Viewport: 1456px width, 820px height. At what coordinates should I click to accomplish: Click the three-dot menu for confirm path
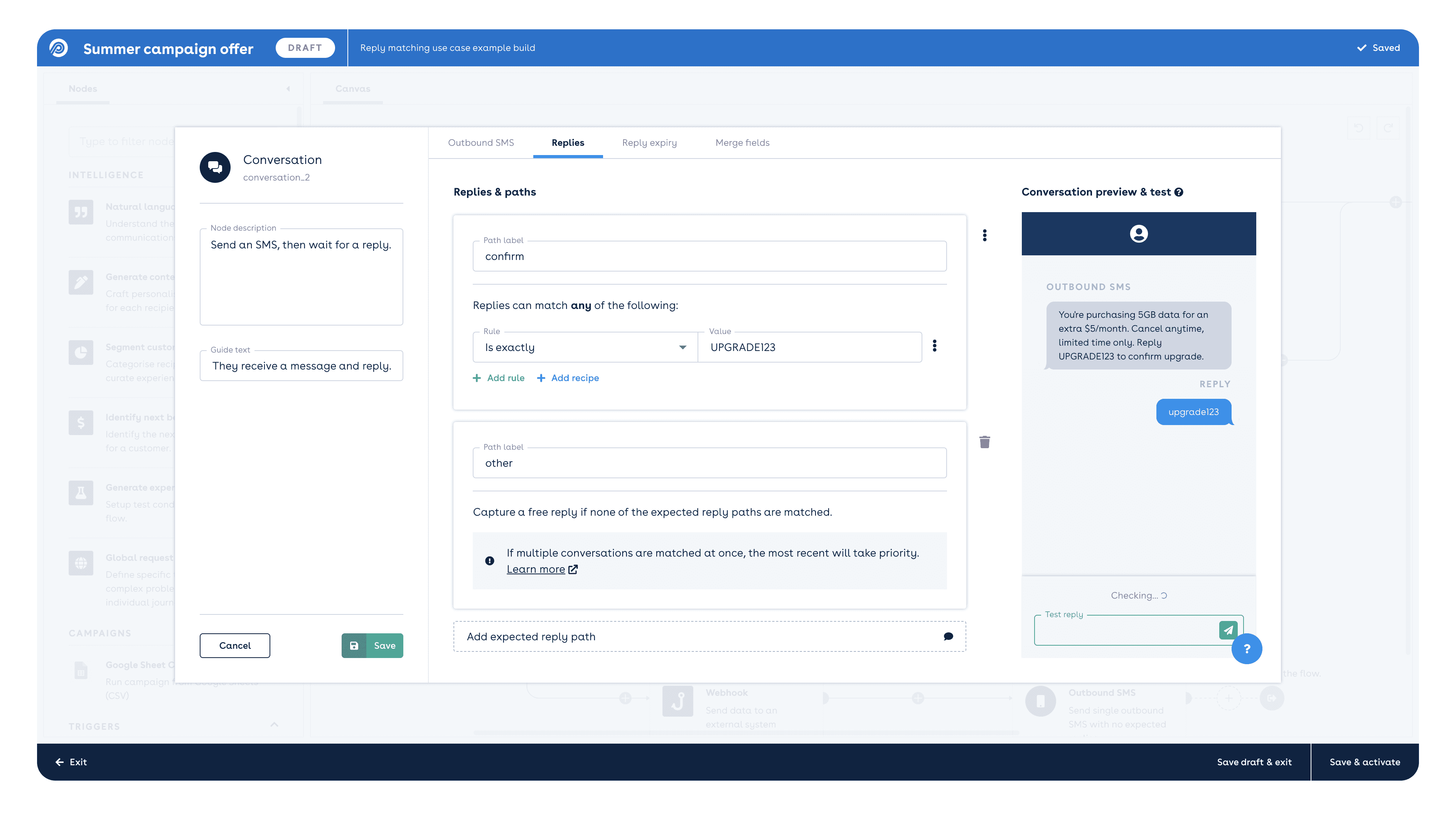pyautogui.click(x=984, y=235)
